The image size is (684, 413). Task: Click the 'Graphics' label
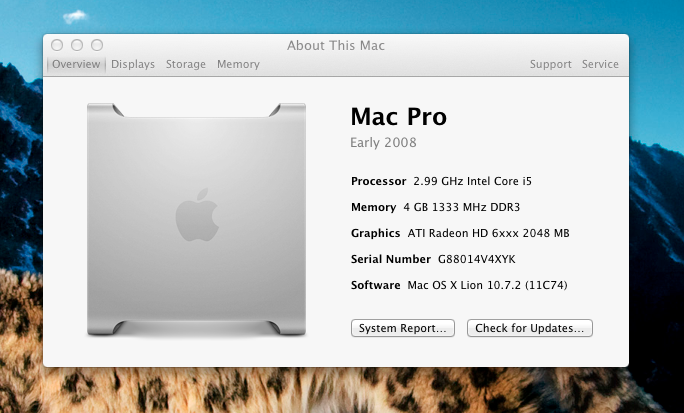click(375, 233)
